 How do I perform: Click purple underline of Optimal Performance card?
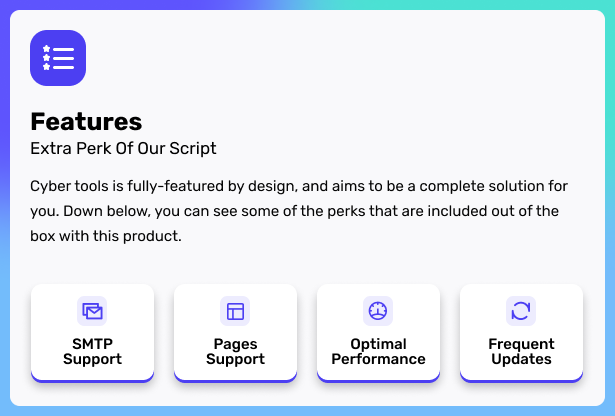coord(378,379)
